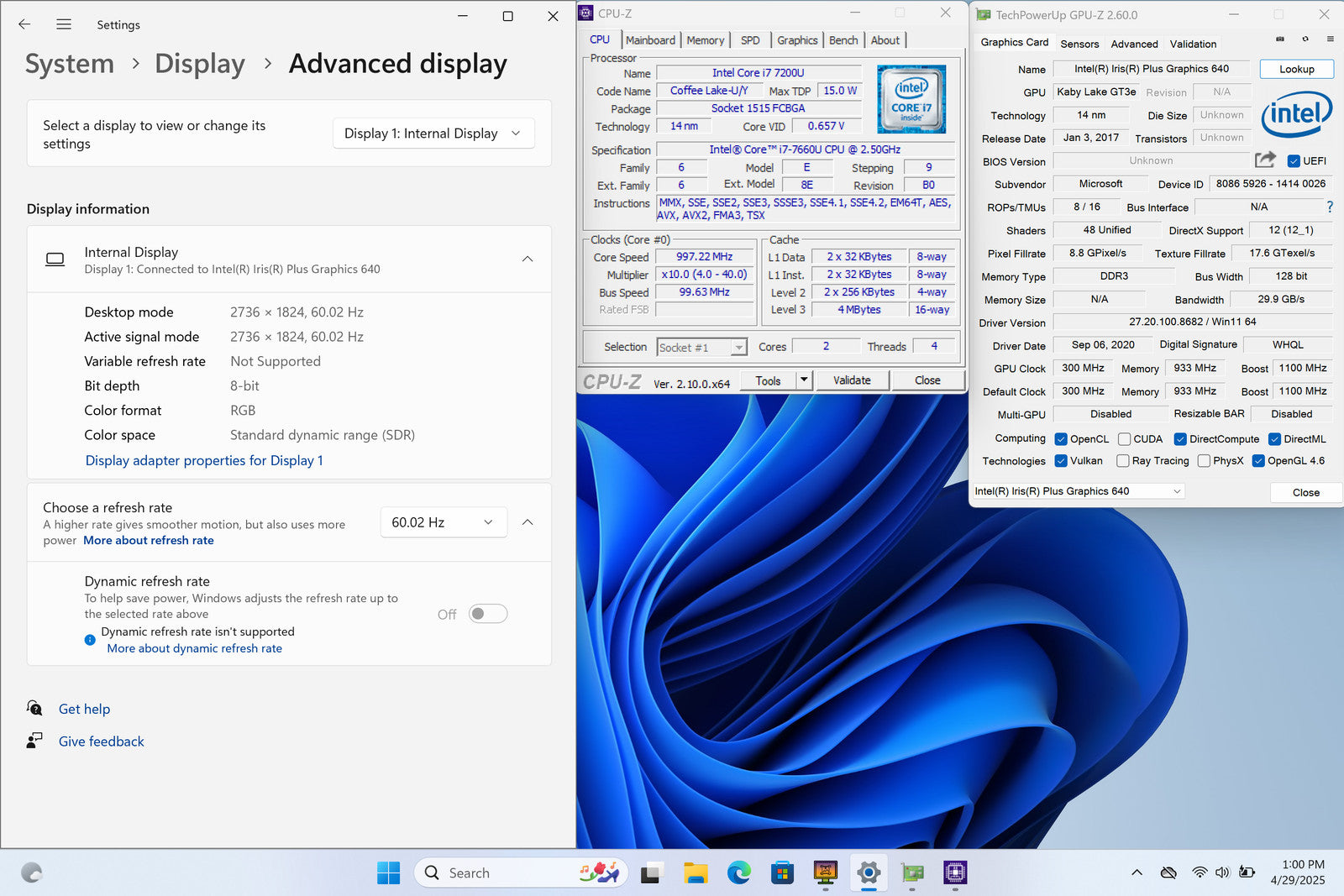Toggle the UEFI checkbox in GPU-Z
Screen dimensions: 1344x896
coord(1294,161)
